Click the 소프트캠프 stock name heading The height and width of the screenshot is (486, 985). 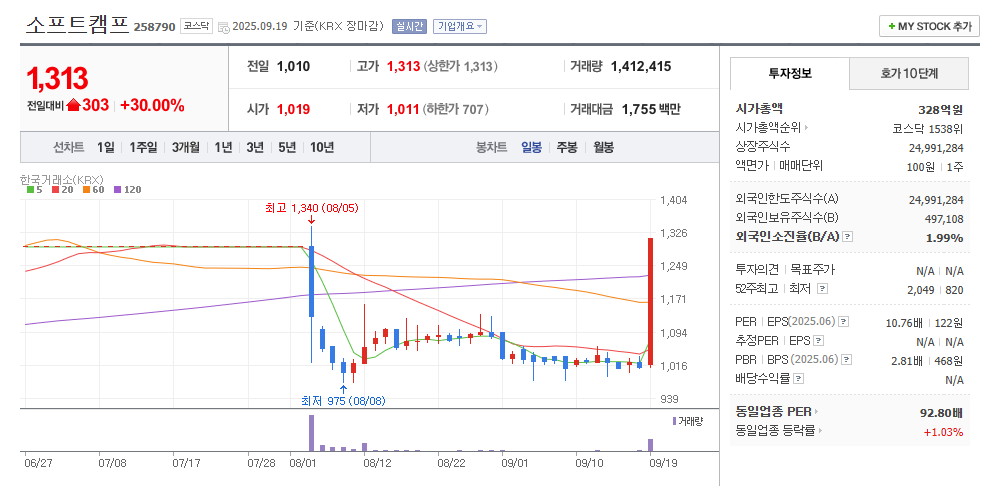77,24
